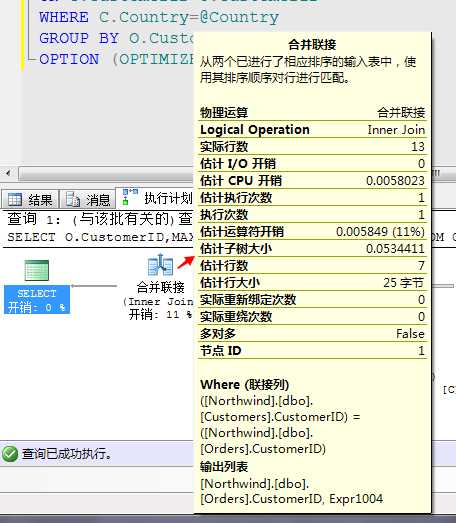Image resolution: width=456 pixels, height=523 pixels.
Task: Click the status text 查询已成功执行。
Action: [x=67, y=454]
